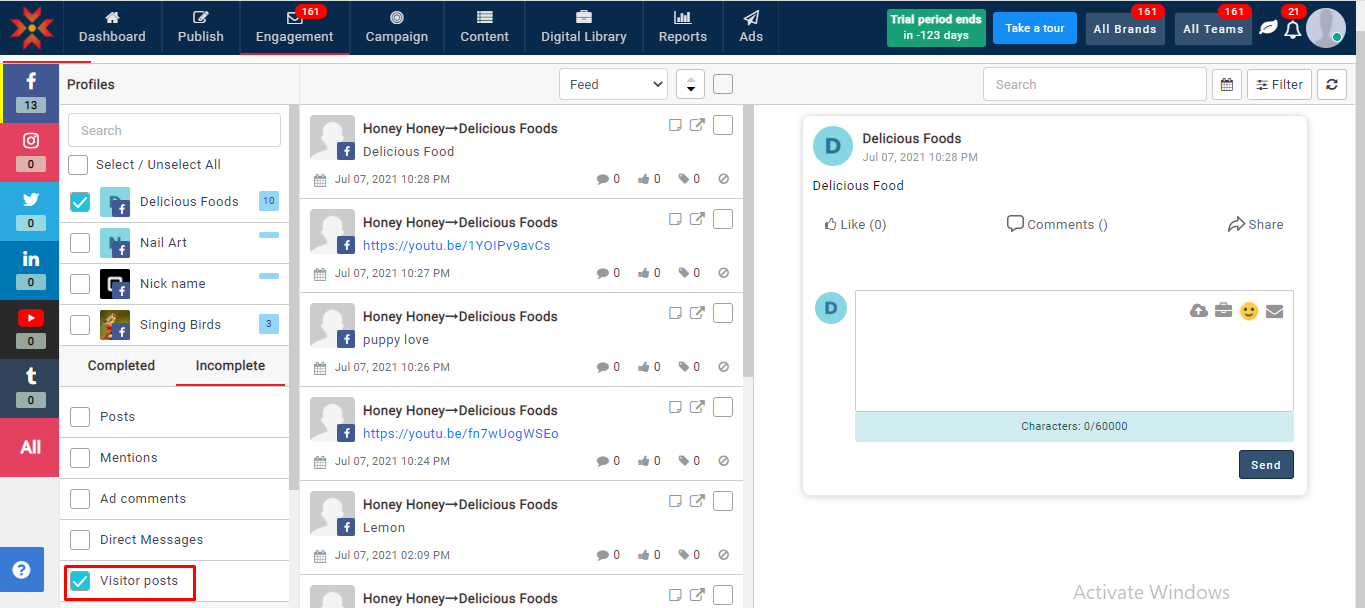Click the profiles Search input field
This screenshot has width=1365, height=608.
coord(174,130)
